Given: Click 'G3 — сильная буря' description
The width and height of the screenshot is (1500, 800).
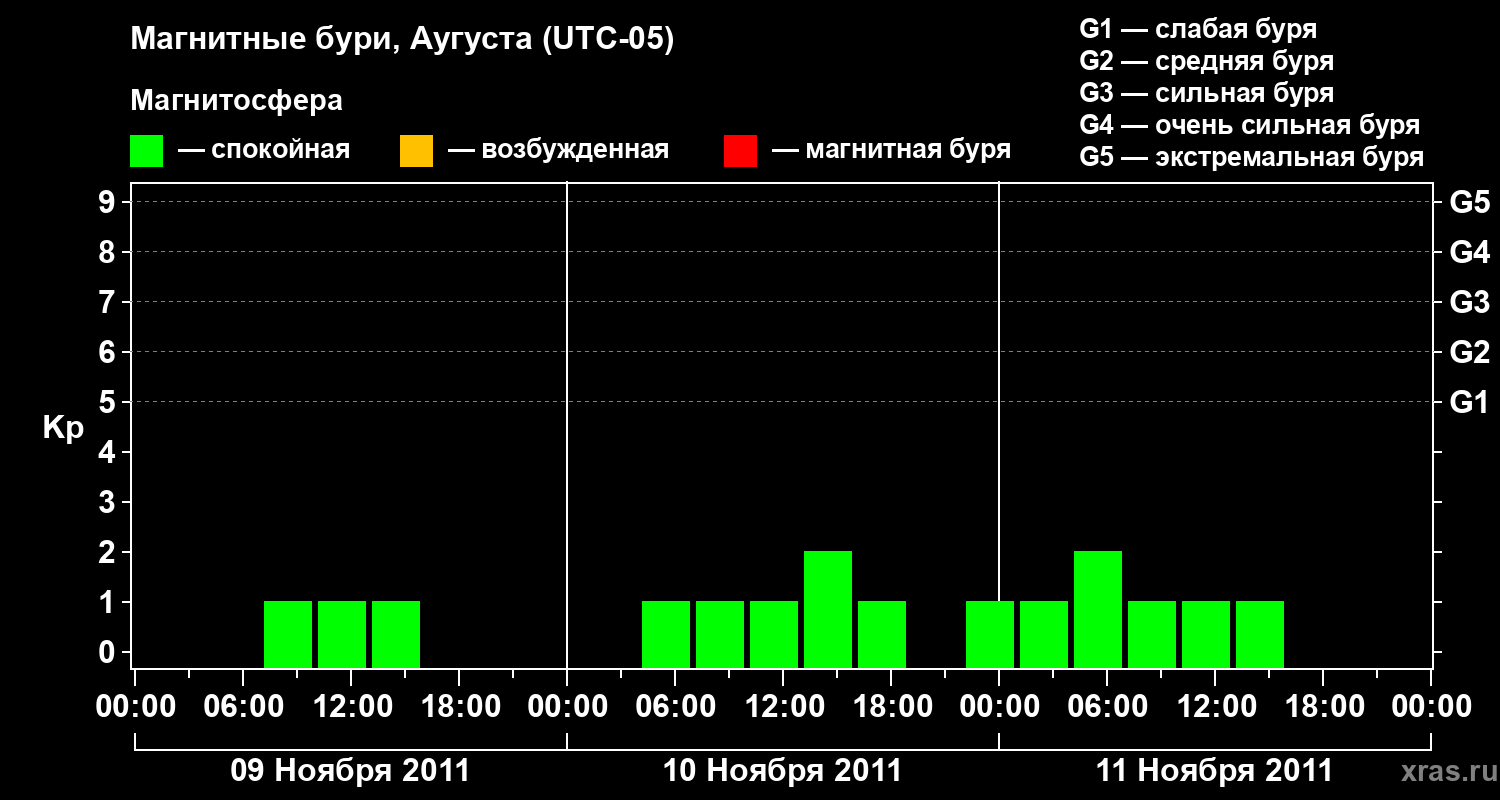Looking at the screenshot, I should pyautogui.click(x=1207, y=93).
